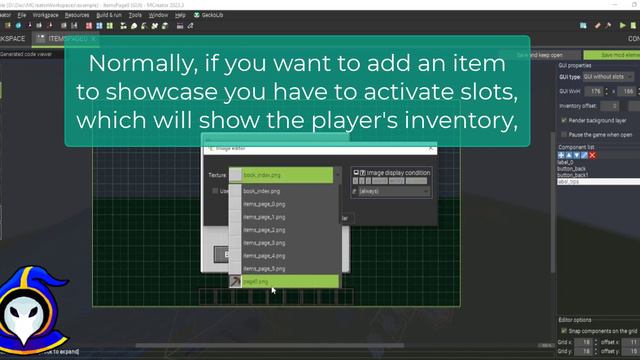
Task: Click the structure tree toolbar icon
Action: click(x=123, y=26)
